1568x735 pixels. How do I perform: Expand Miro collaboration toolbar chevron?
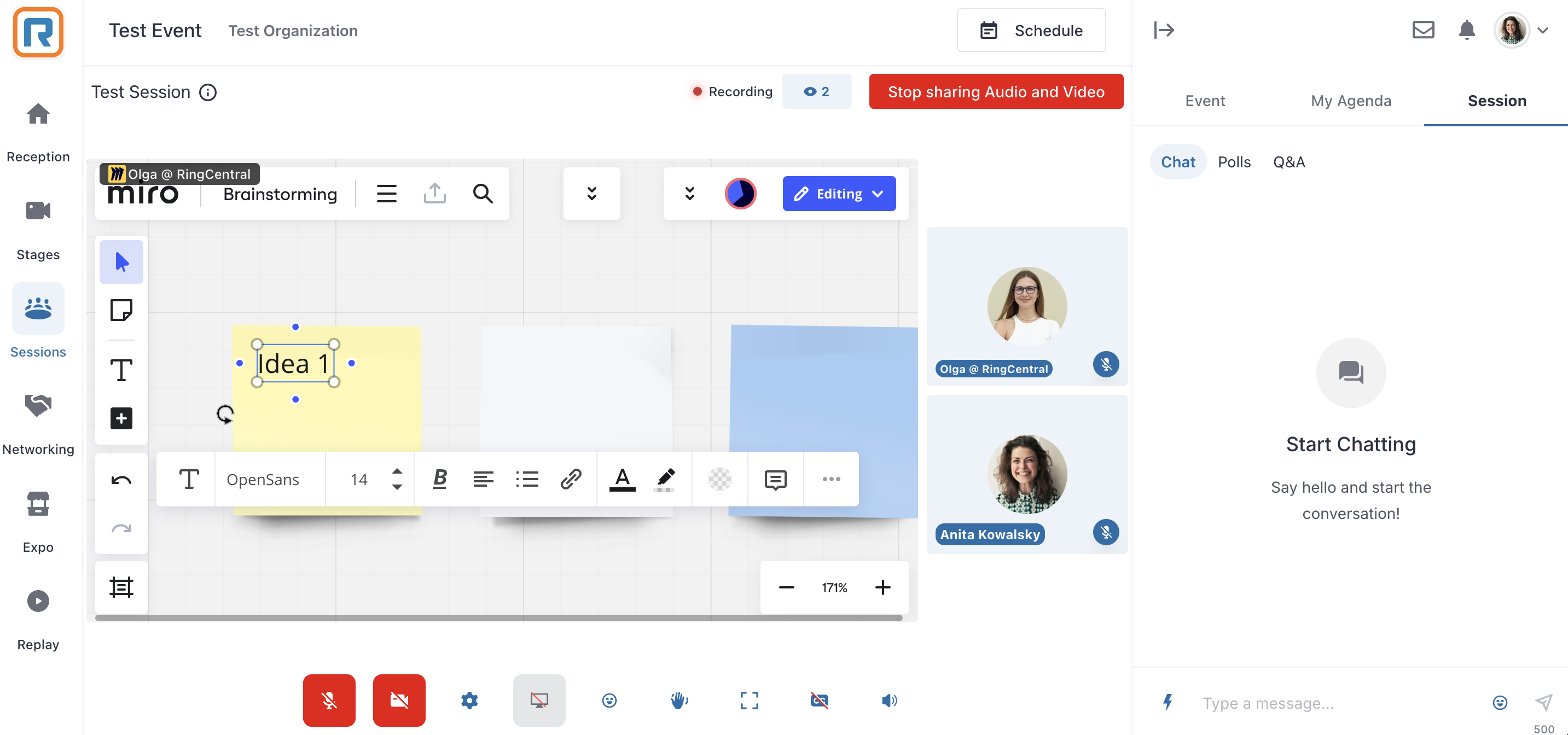click(689, 194)
